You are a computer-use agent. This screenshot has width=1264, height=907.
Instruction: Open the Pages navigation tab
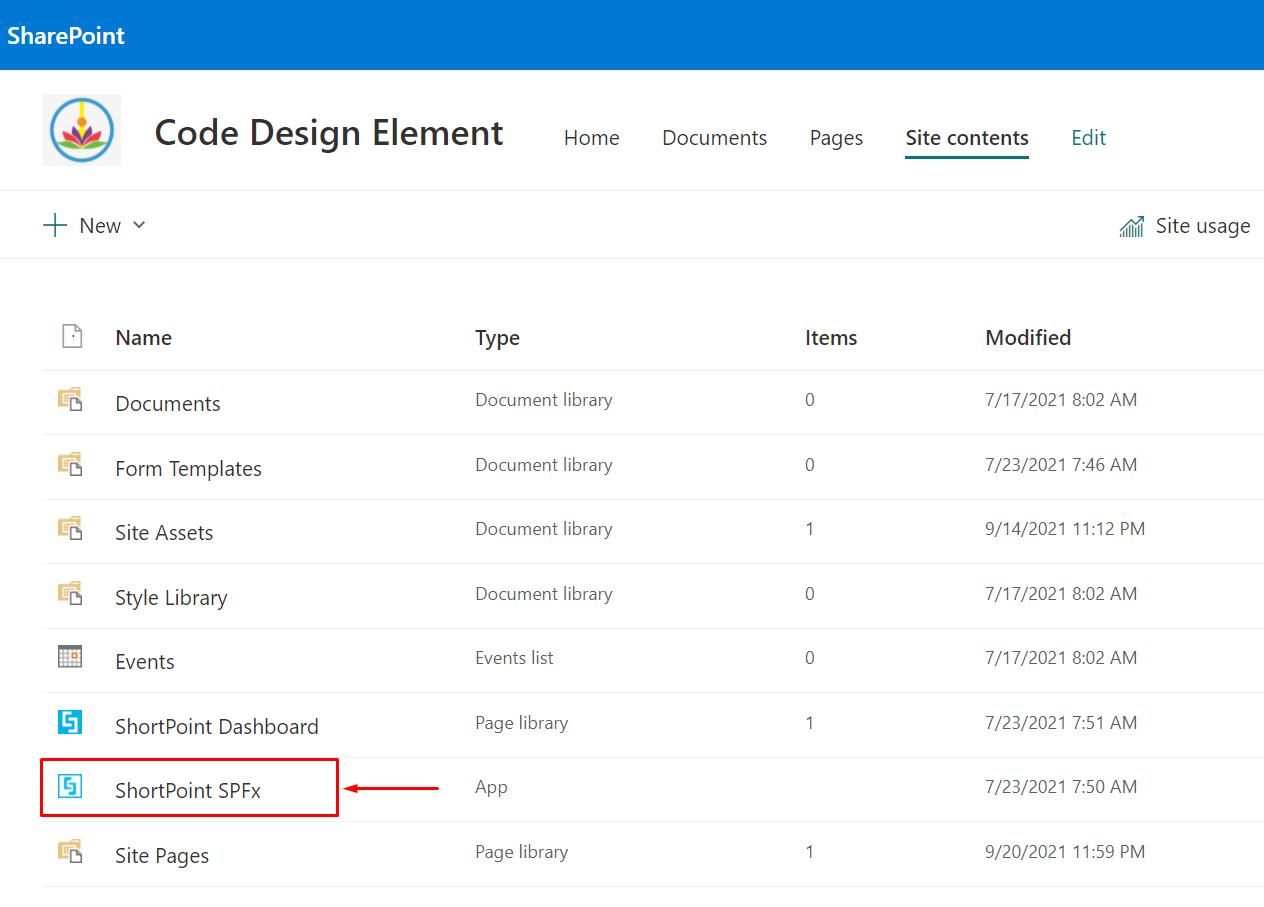836,138
